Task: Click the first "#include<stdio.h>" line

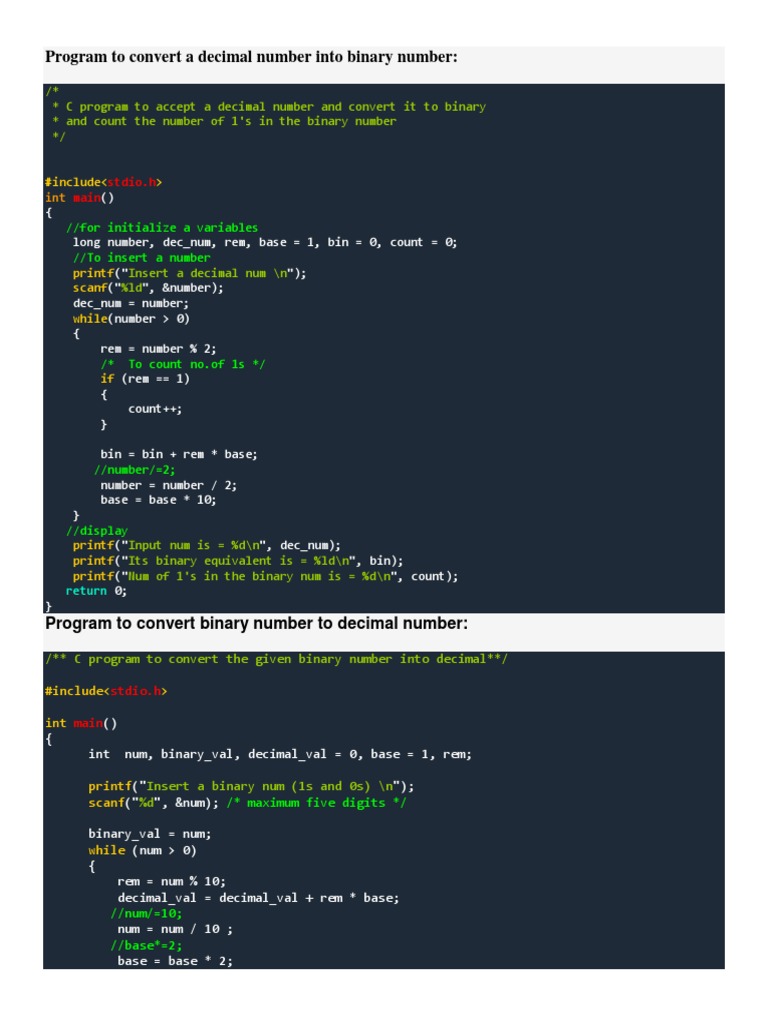Action: 103,182
